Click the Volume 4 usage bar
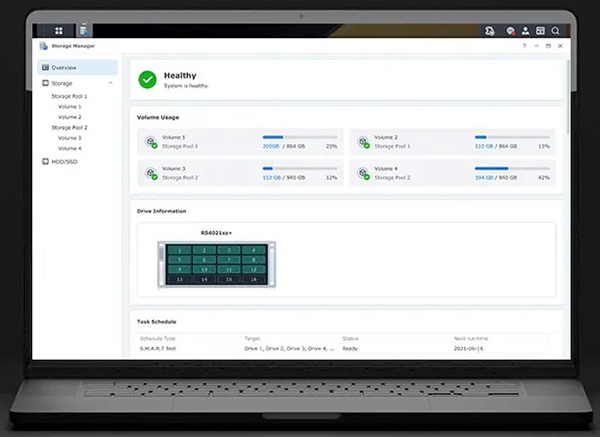This screenshot has height=437, width=600. pyautogui.click(x=512, y=168)
